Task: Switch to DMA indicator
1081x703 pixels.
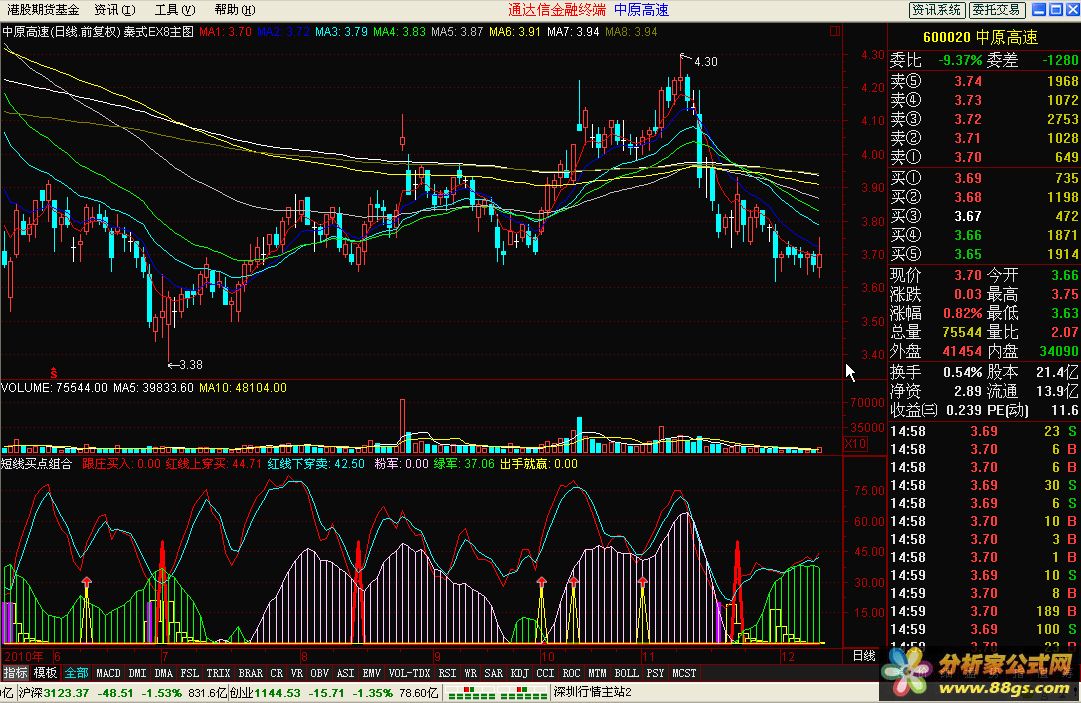Action: [x=163, y=673]
